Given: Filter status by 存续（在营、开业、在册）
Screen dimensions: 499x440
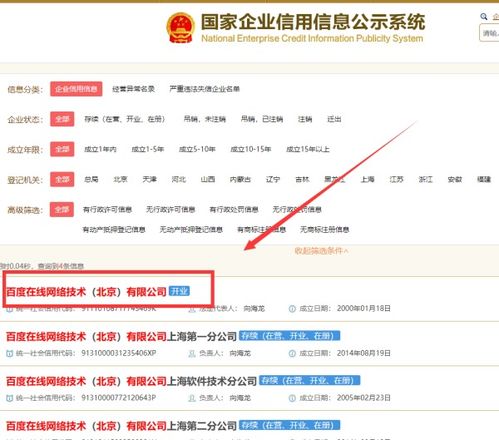Looking at the screenshot, I should coord(125,119).
